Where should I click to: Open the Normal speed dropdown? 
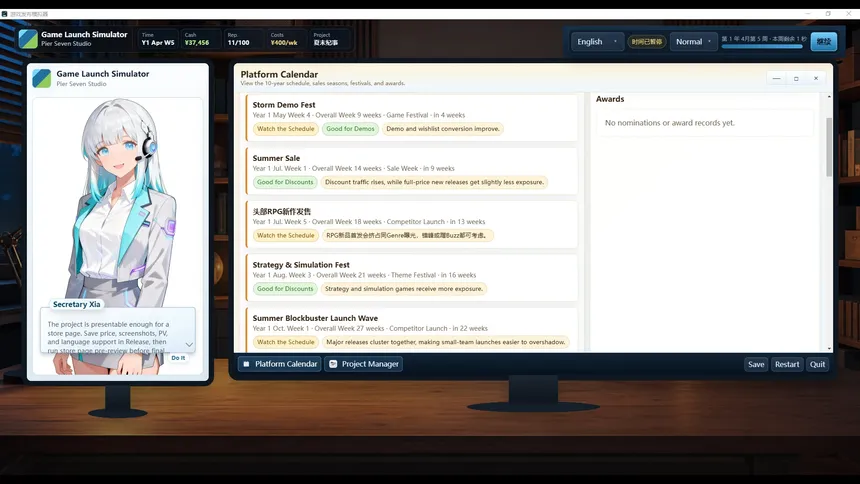[693, 42]
